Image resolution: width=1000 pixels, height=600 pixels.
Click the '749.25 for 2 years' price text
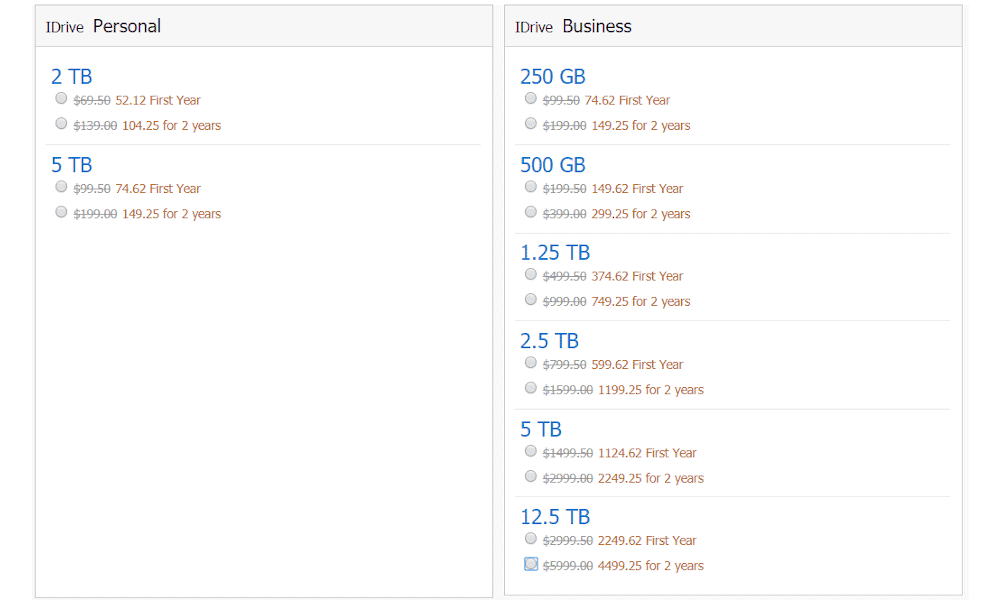coord(641,302)
